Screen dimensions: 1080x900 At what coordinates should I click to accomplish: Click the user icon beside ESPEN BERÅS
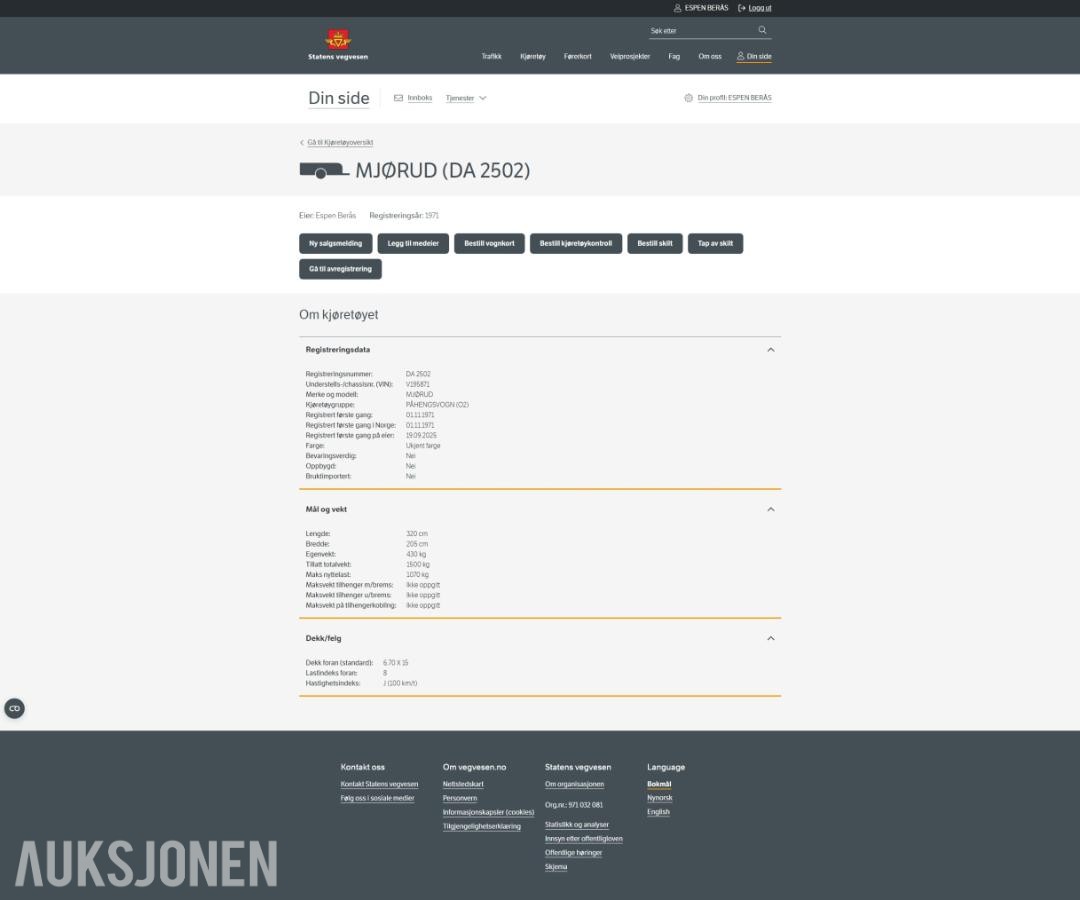click(677, 8)
